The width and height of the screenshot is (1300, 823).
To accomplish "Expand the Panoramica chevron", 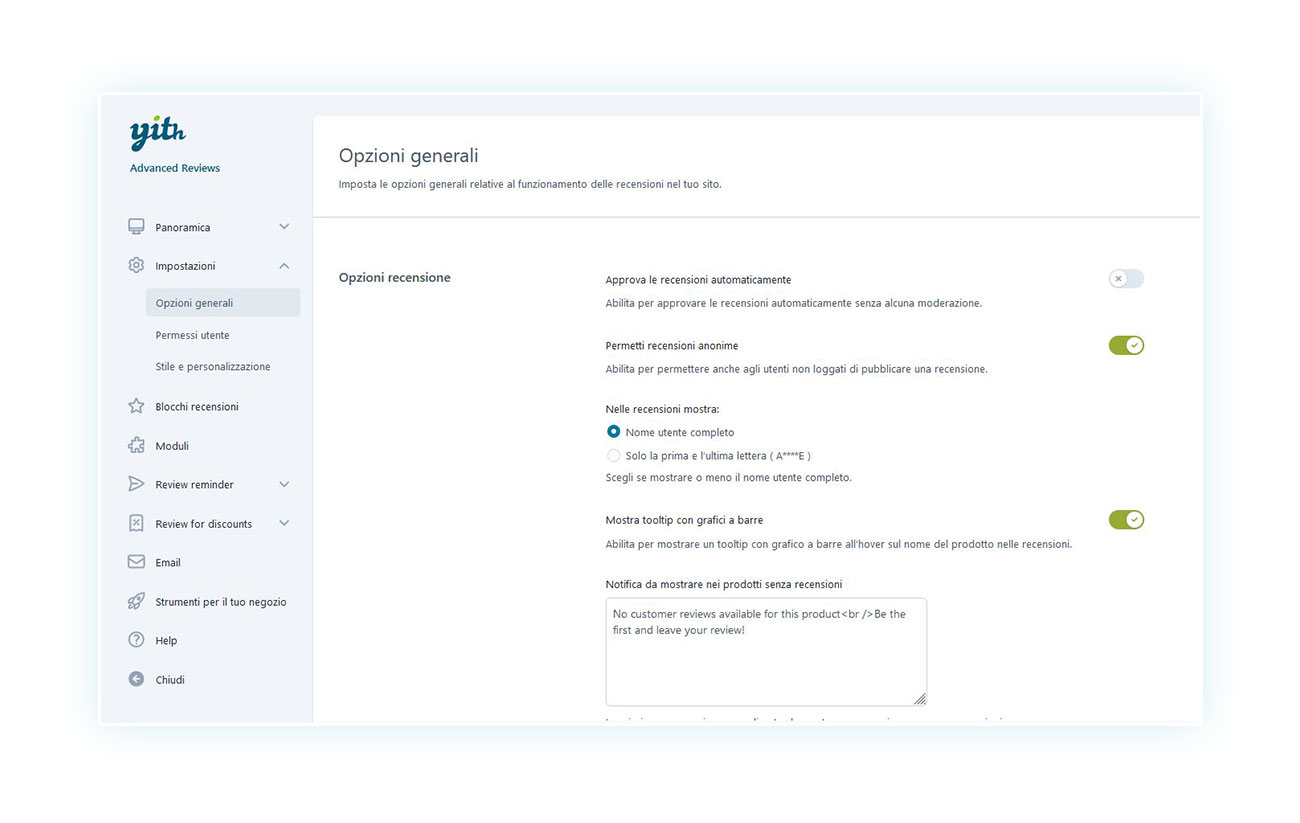I will click(x=284, y=227).
